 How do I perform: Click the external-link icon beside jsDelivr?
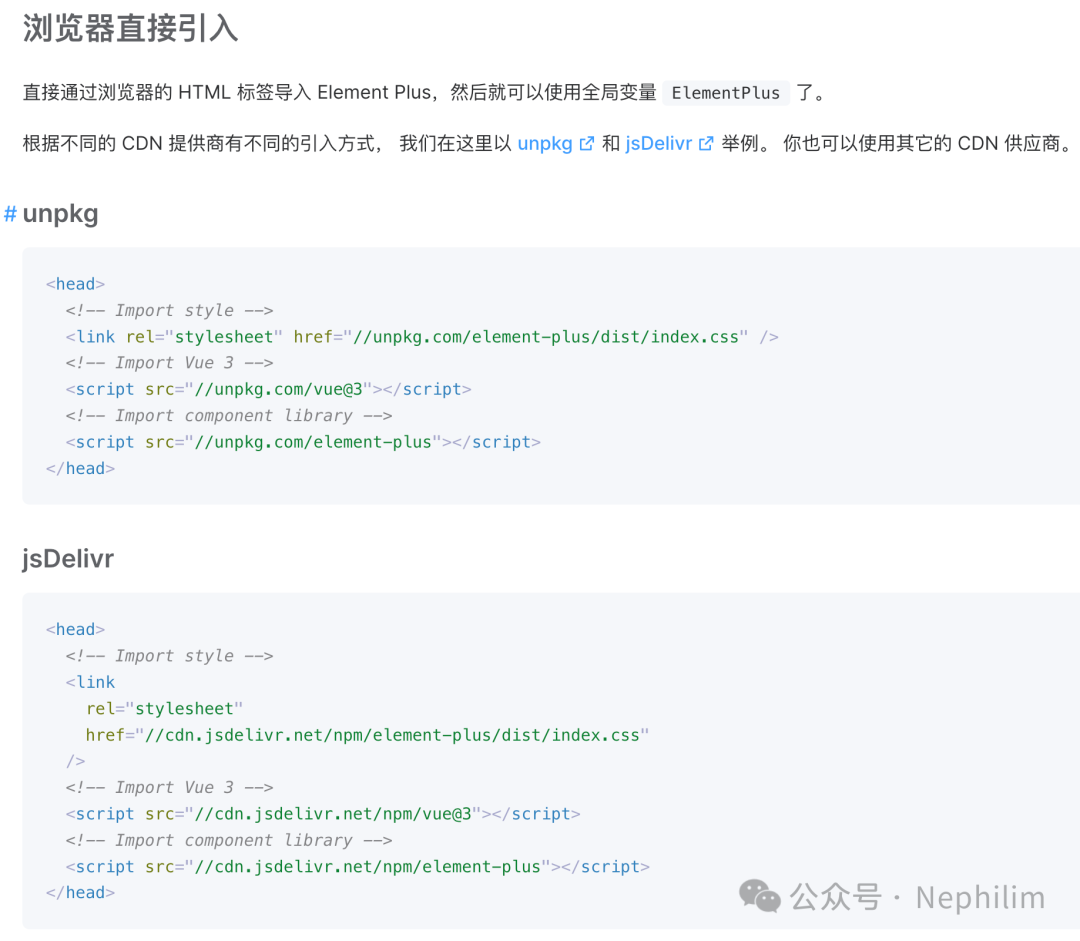[x=706, y=144]
